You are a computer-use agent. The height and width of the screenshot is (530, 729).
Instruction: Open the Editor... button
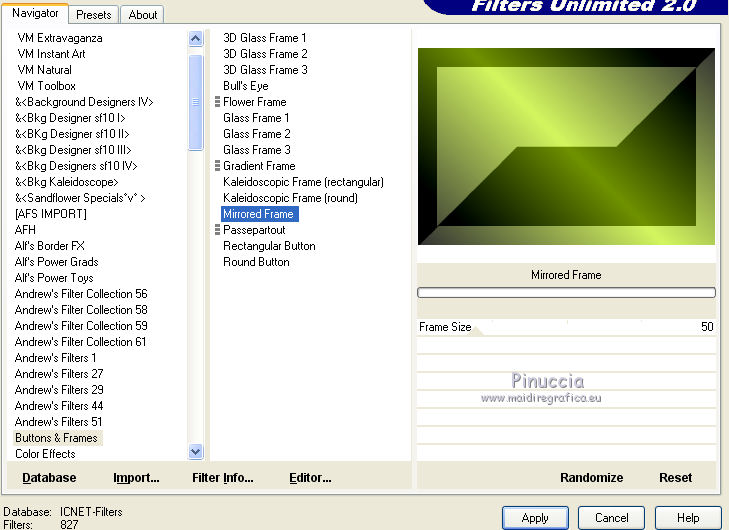[x=310, y=477]
